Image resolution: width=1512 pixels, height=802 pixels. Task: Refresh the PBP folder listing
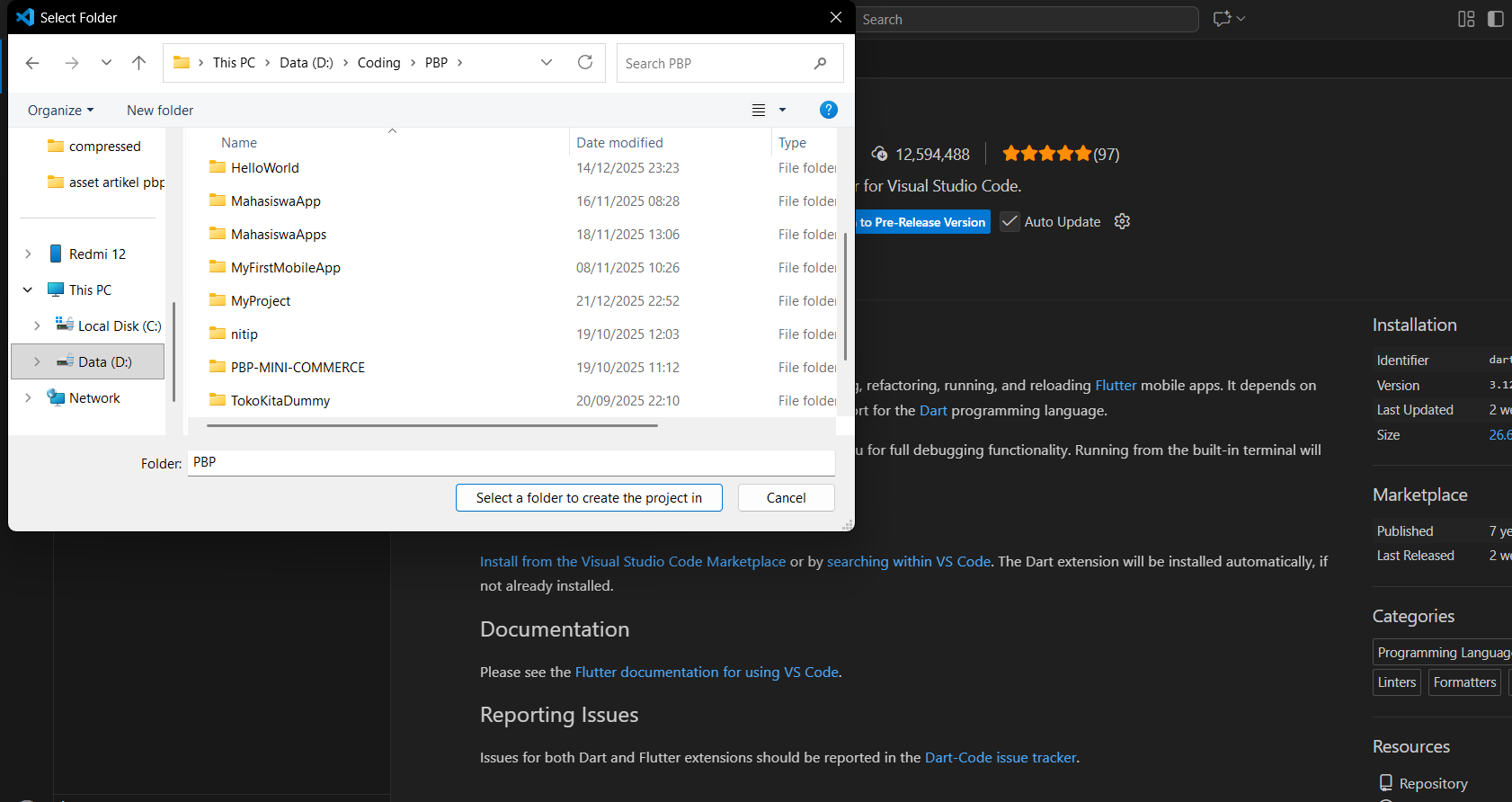pos(585,62)
